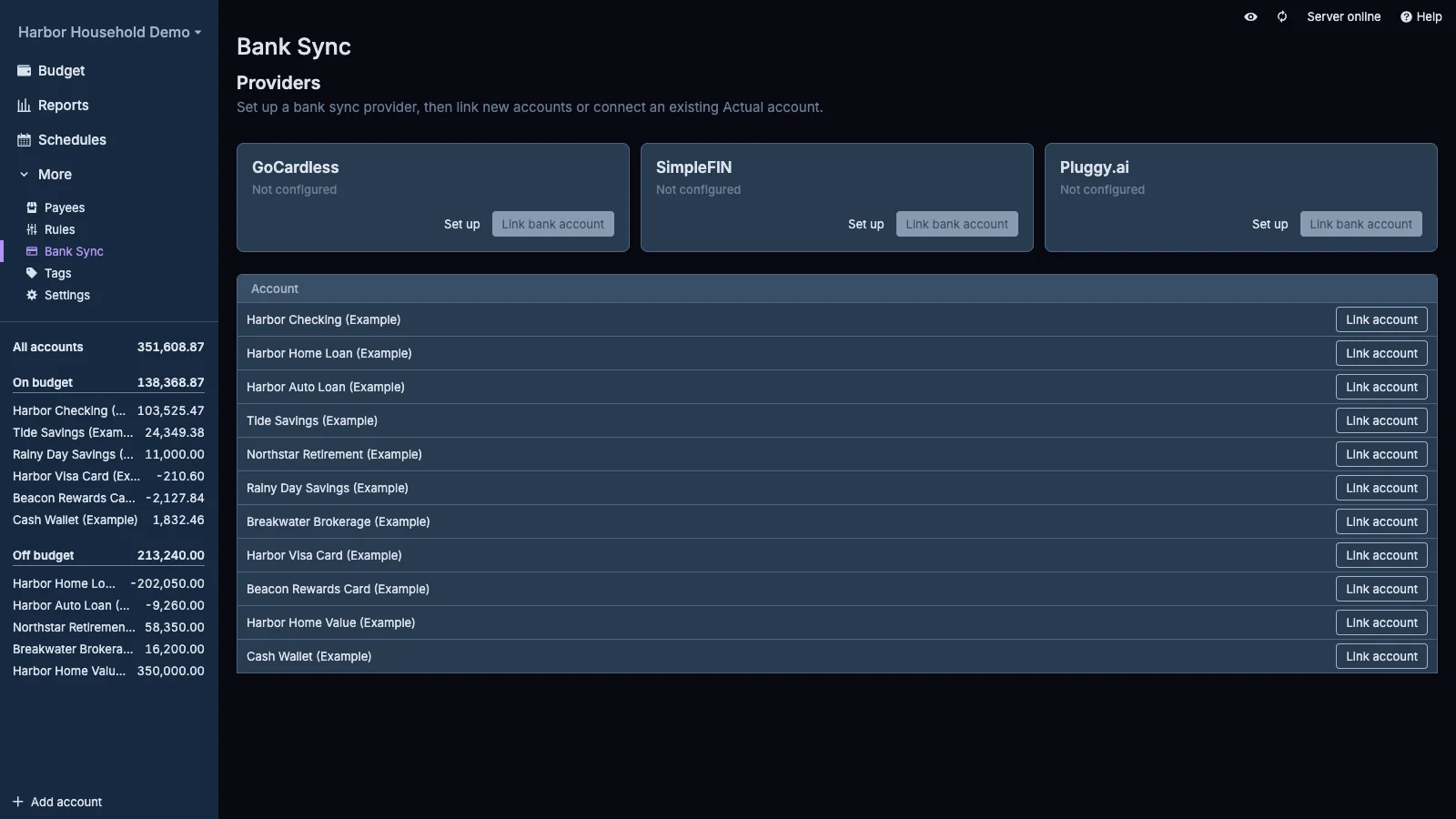Navigate to Rules
Viewport: 1456px width, 819px height.
click(x=60, y=229)
